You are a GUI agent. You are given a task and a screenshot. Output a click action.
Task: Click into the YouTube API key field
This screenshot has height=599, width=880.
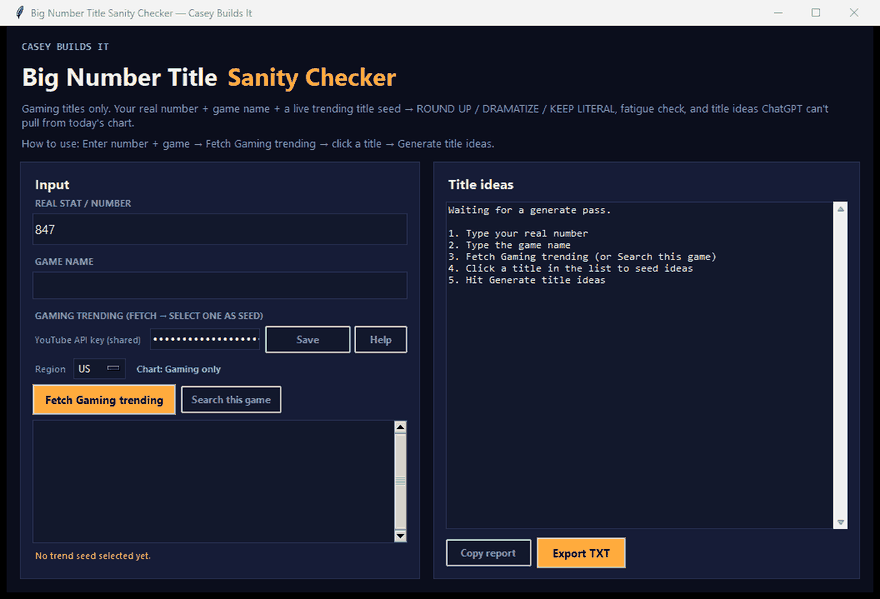(205, 339)
